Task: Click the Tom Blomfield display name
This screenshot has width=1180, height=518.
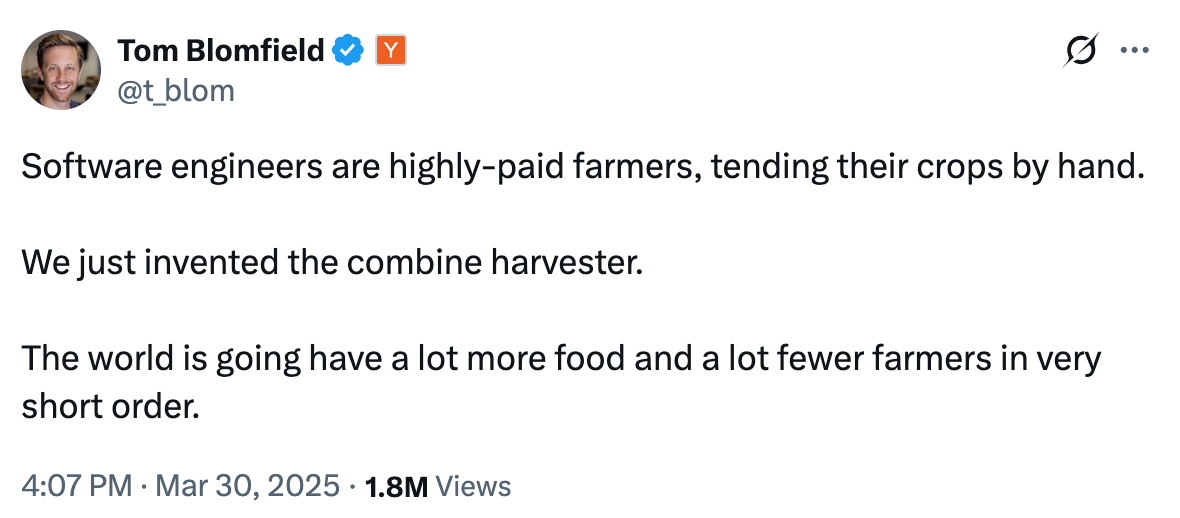Action: point(221,50)
